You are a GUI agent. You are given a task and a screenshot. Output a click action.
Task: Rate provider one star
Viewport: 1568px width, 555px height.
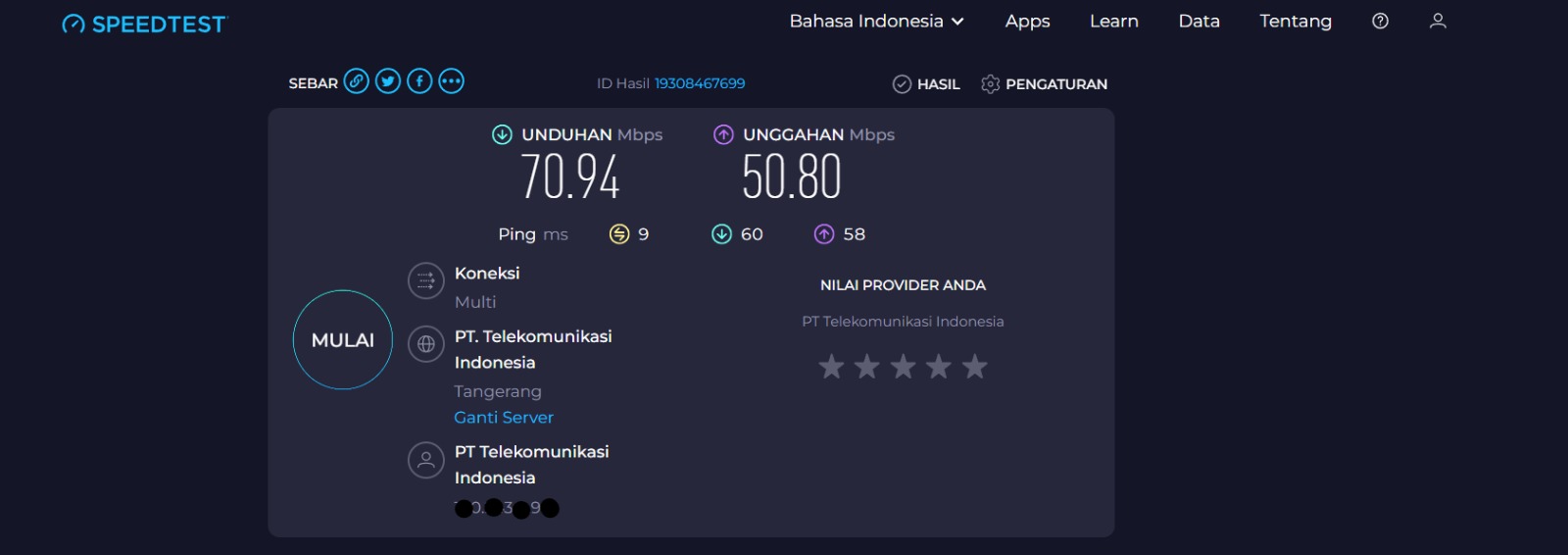pos(831,367)
